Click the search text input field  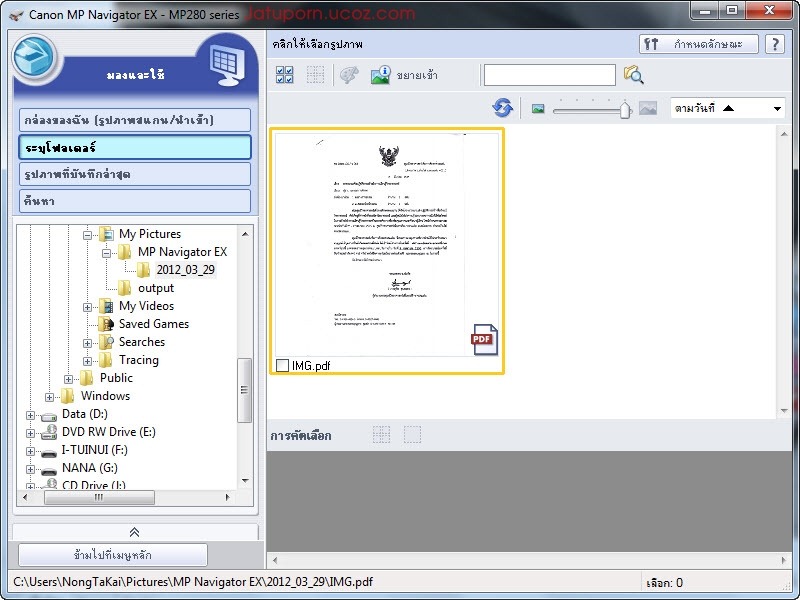pyautogui.click(x=549, y=75)
